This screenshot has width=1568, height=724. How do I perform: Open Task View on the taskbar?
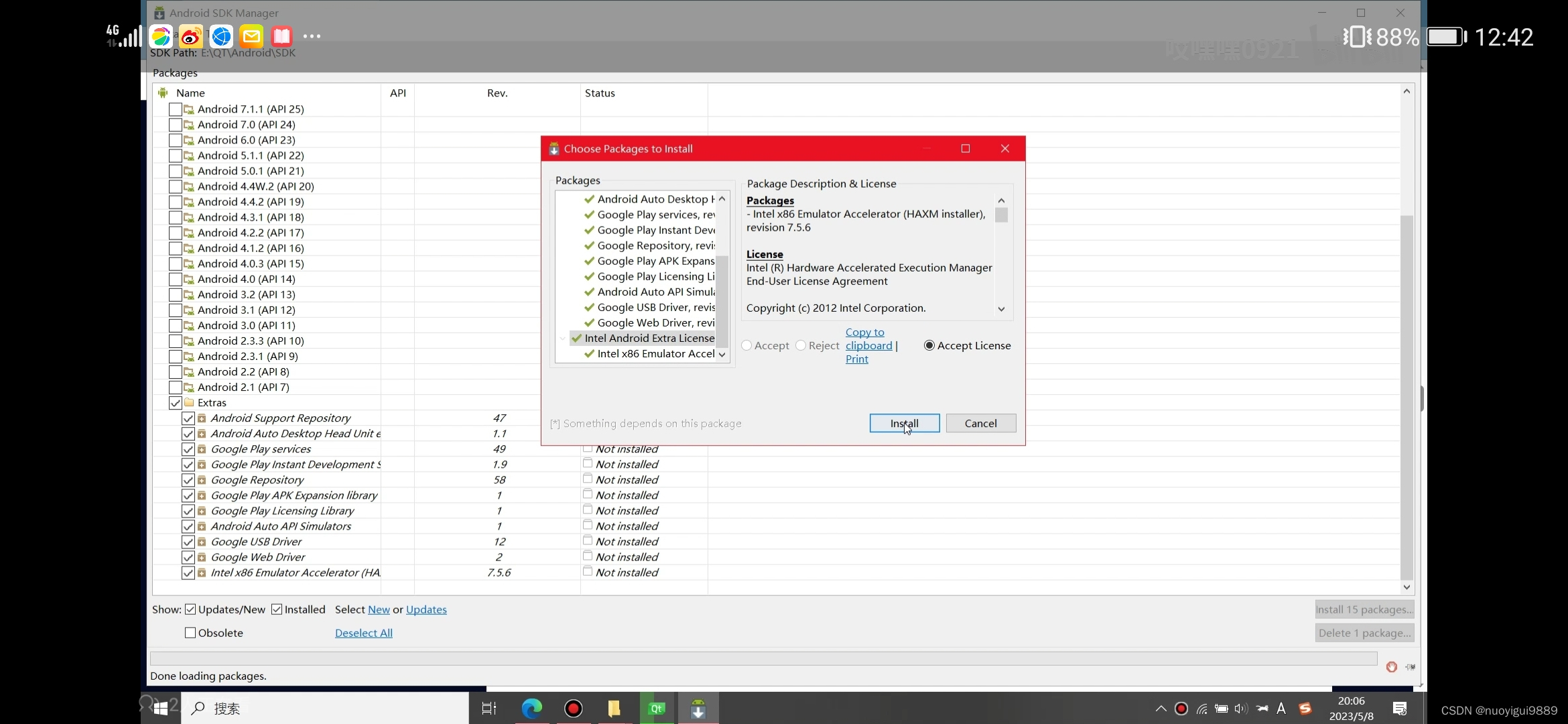click(489, 709)
